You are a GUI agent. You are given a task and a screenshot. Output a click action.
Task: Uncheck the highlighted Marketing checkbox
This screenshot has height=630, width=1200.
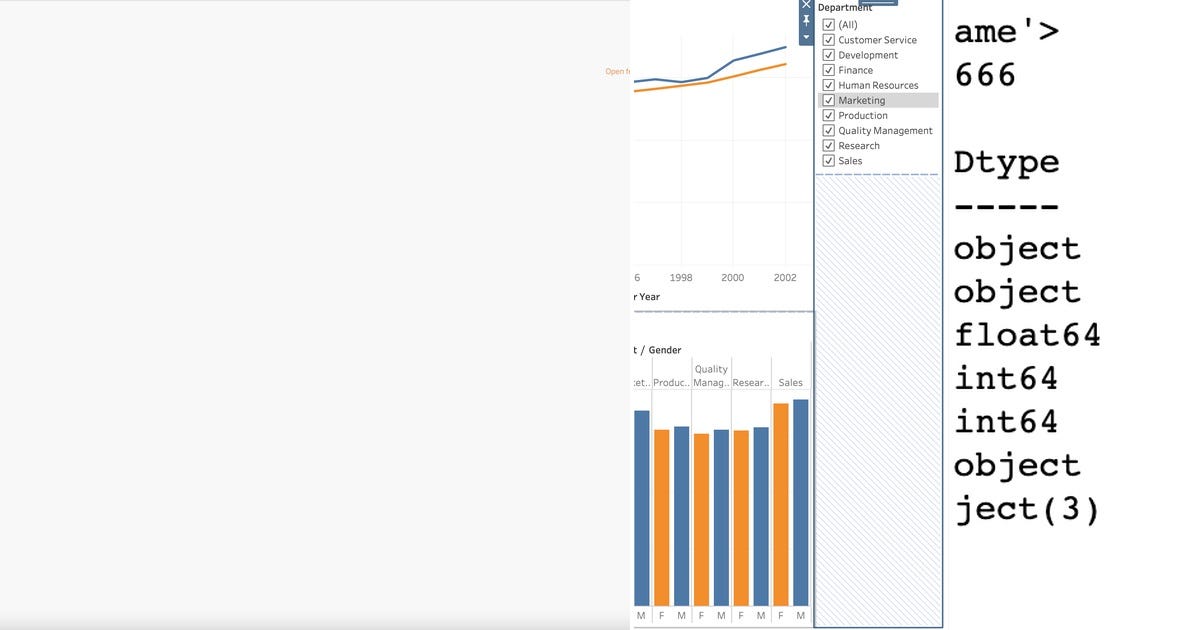point(829,99)
